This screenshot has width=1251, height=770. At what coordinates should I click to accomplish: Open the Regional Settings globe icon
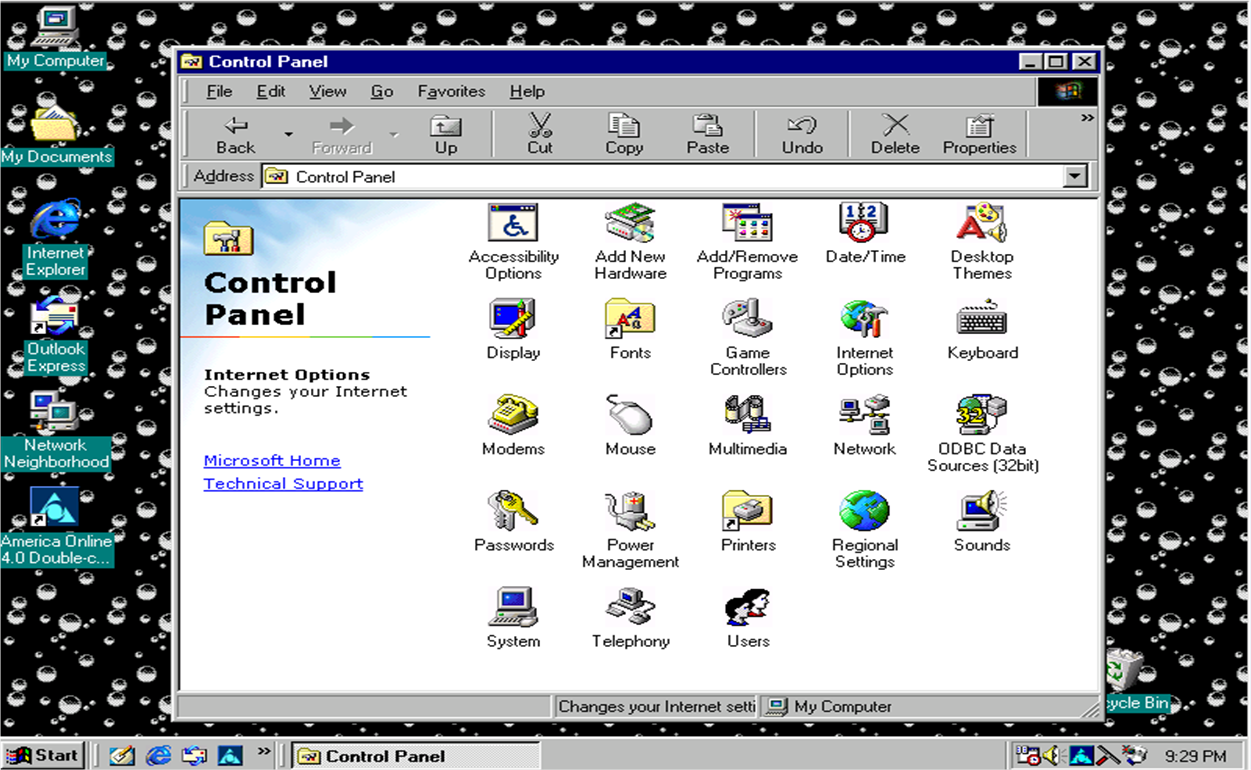864,511
